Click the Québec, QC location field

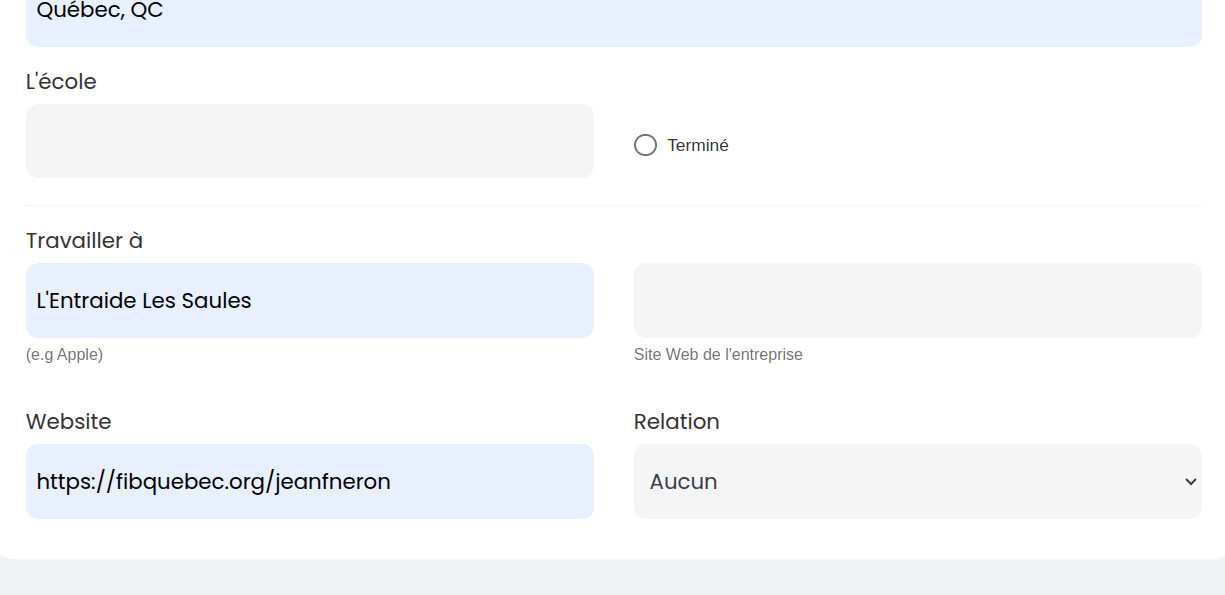point(613,14)
